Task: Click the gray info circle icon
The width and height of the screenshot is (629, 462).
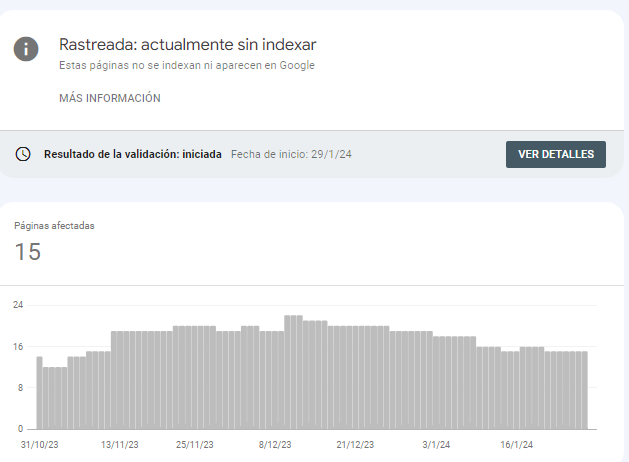Action: 26,49
